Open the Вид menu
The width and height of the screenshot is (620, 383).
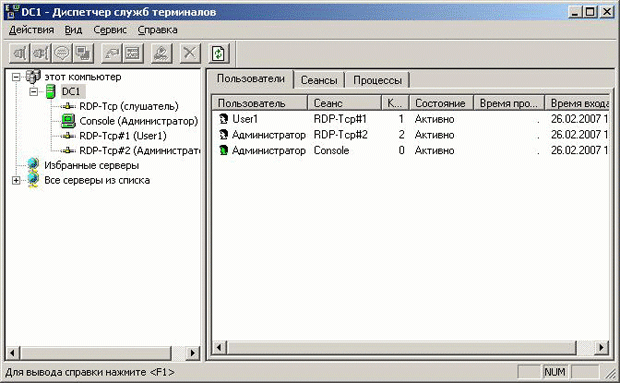(73, 30)
